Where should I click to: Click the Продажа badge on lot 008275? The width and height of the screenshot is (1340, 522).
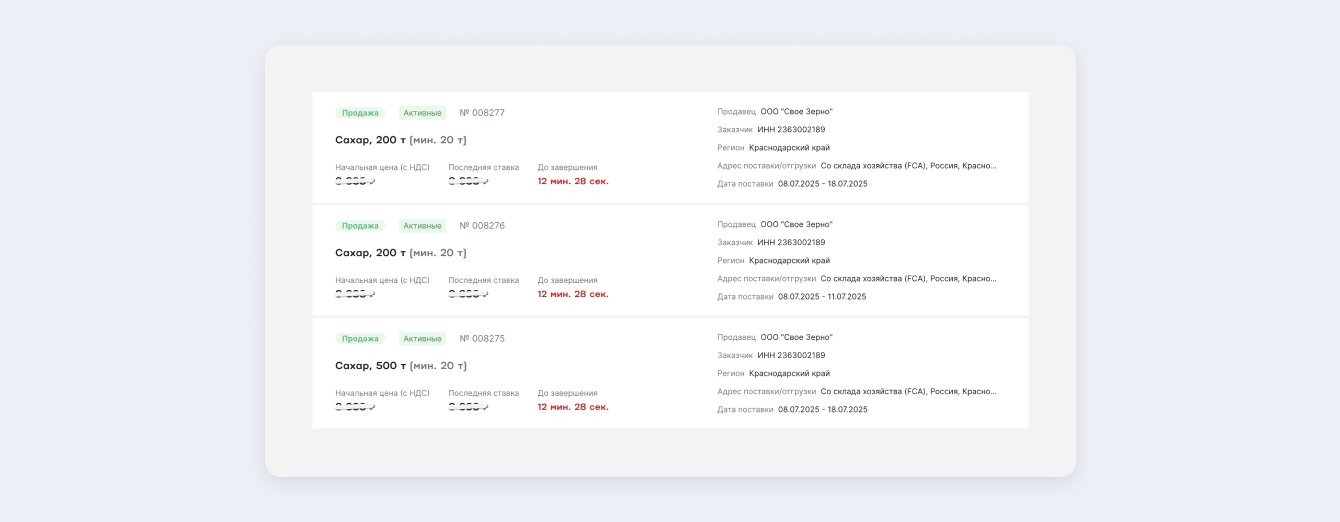pos(360,339)
